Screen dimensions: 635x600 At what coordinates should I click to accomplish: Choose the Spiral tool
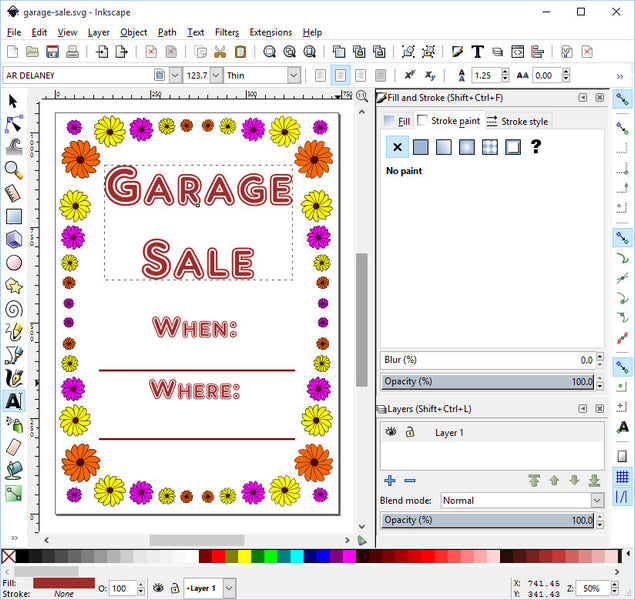pyautogui.click(x=14, y=308)
